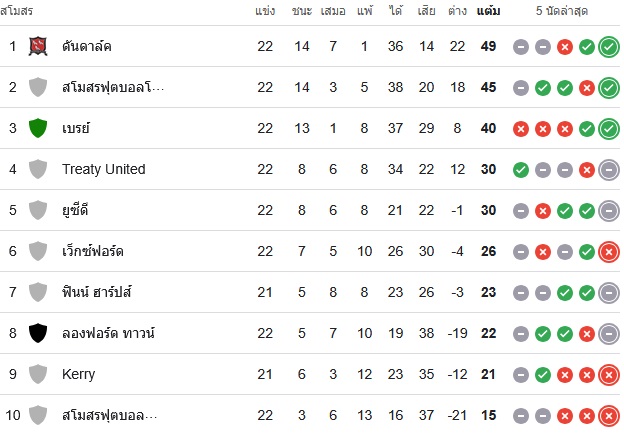Click ดันดาล์ค's latest win result icon
The image size is (624, 433).
tap(609, 47)
